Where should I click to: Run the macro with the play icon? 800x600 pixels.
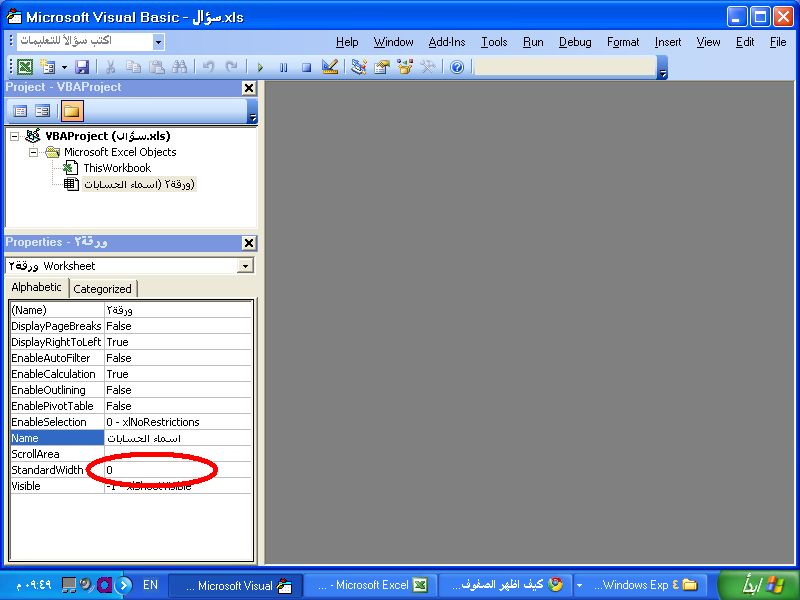pos(260,67)
